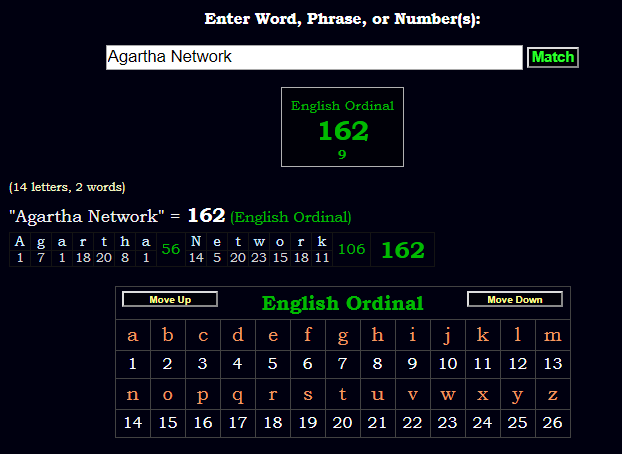
Task: Click the letter 'z' in the cipher chart
Action: (552, 394)
